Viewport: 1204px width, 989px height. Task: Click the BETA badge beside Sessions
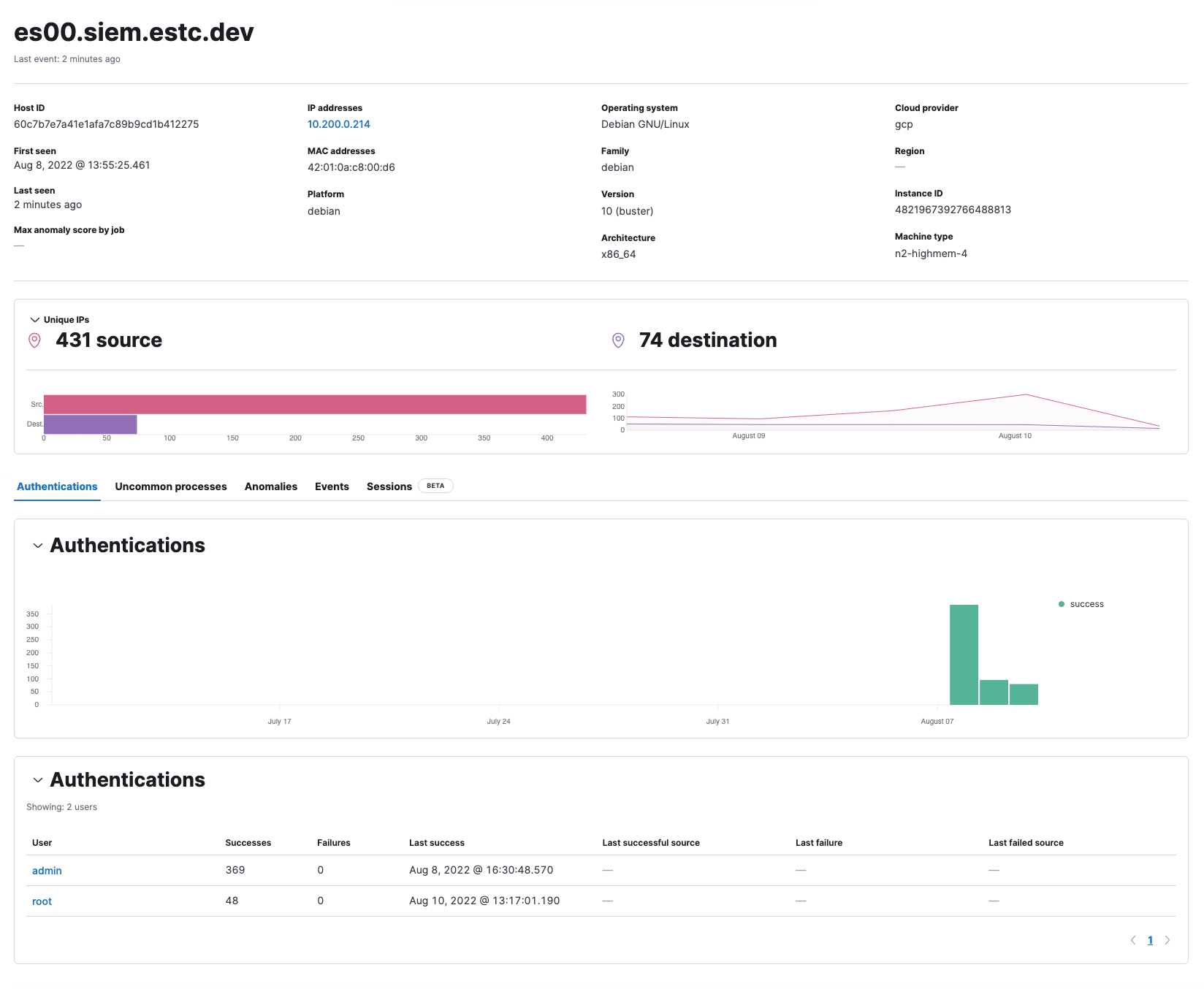[435, 486]
